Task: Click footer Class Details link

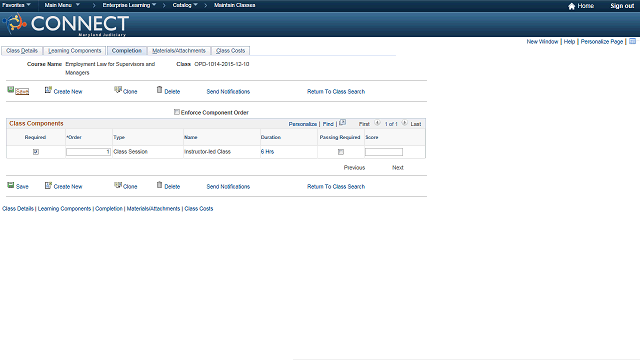Action: (x=18, y=209)
